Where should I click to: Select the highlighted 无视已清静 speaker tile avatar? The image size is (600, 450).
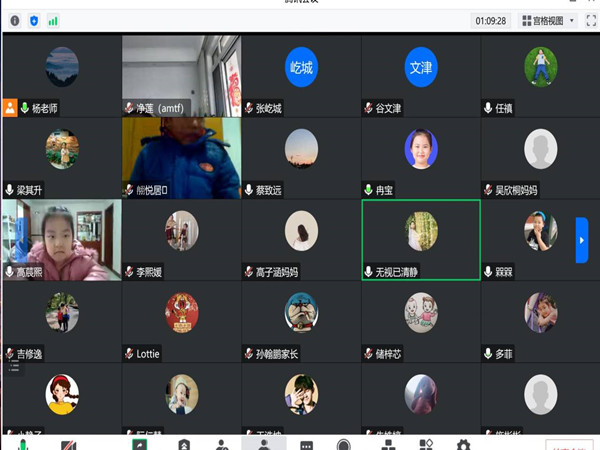pyautogui.click(x=421, y=231)
